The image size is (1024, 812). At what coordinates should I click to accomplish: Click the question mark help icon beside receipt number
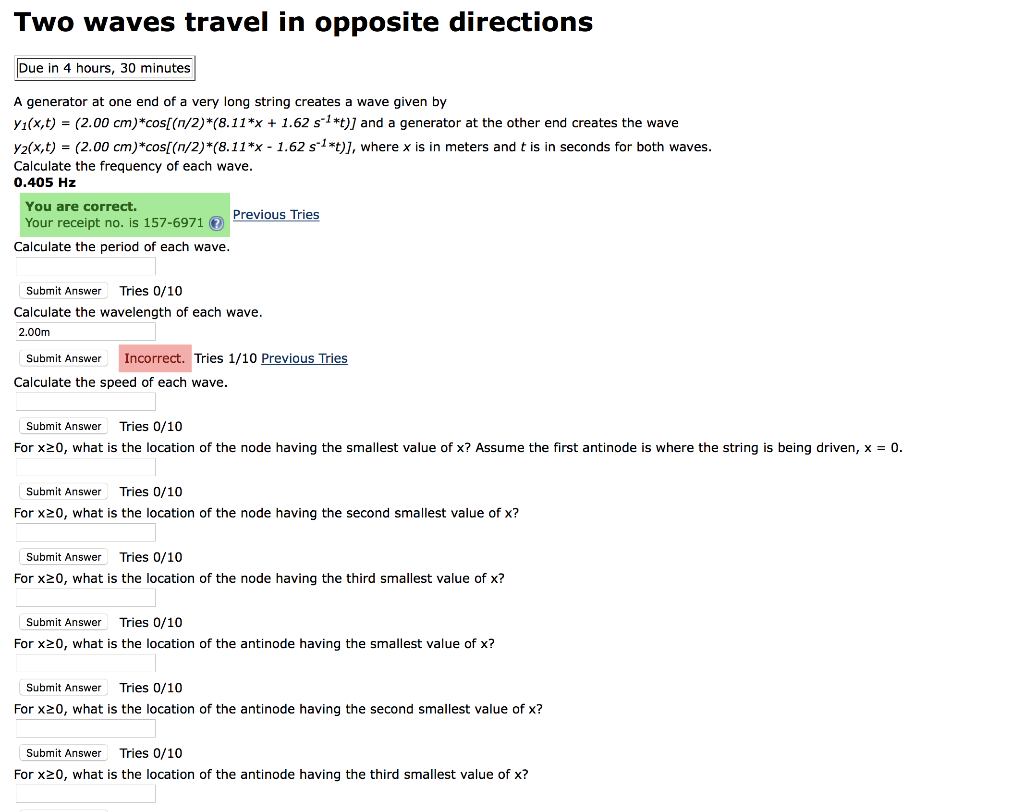[x=215, y=224]
